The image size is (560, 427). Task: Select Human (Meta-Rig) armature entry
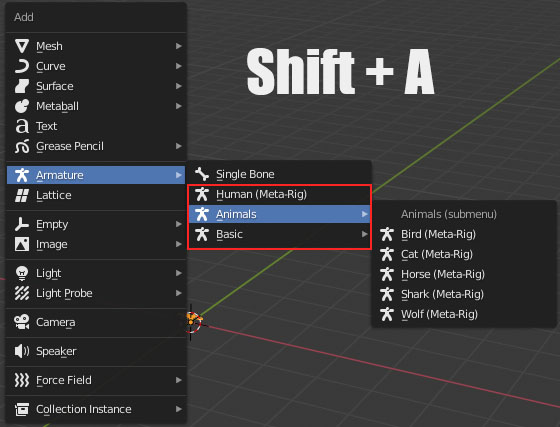(279, 194)
